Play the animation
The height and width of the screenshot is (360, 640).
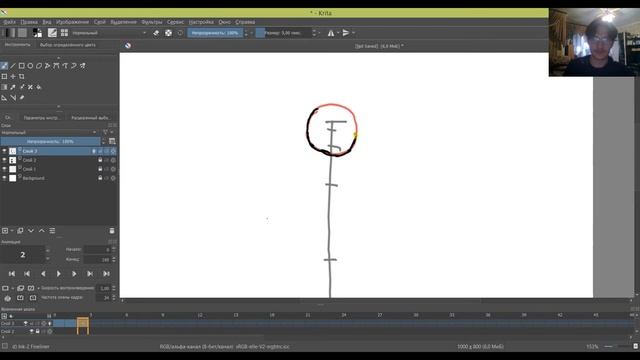(x=58, y=274)
